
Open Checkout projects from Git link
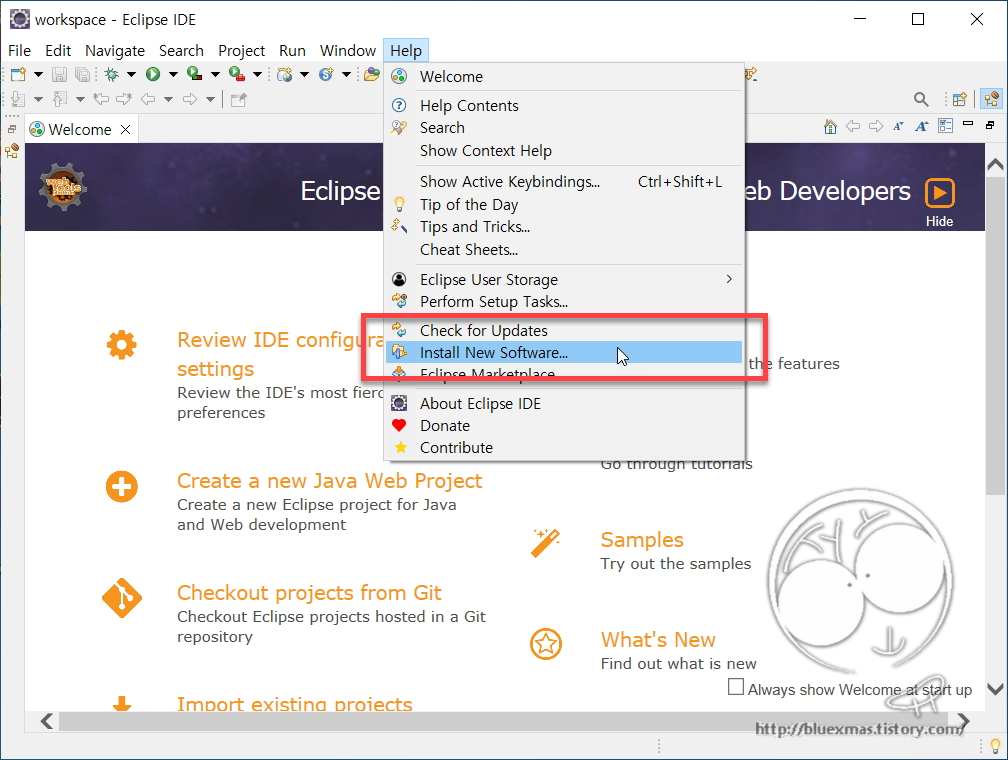309,593
